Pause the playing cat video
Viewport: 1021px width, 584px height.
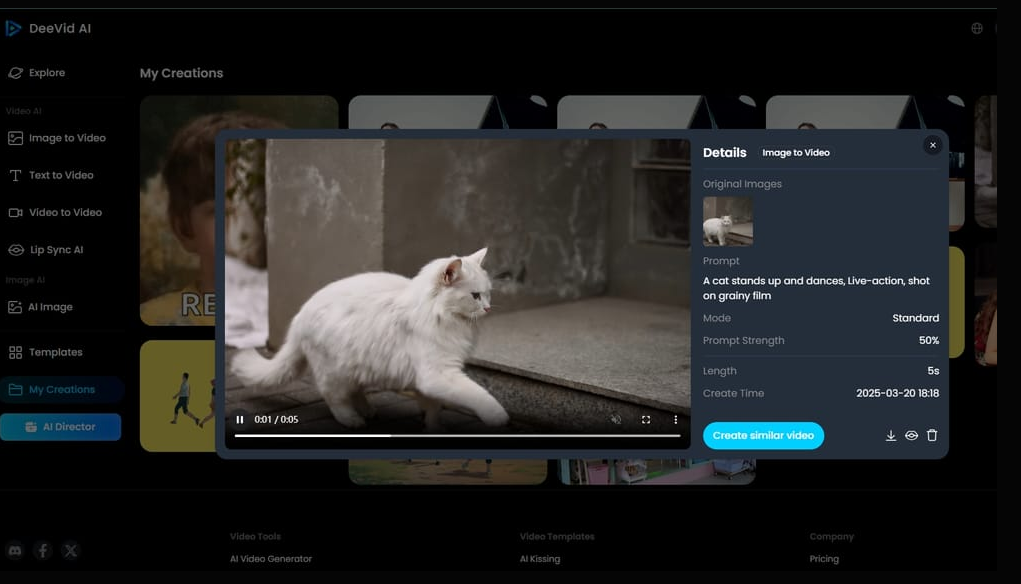click(x=239, y=420)
